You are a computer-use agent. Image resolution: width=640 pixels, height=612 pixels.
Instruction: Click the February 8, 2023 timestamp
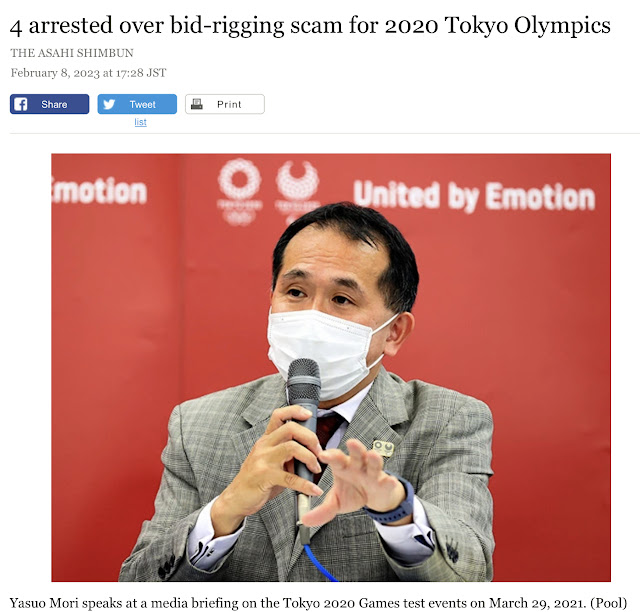(x=88, y=73)
